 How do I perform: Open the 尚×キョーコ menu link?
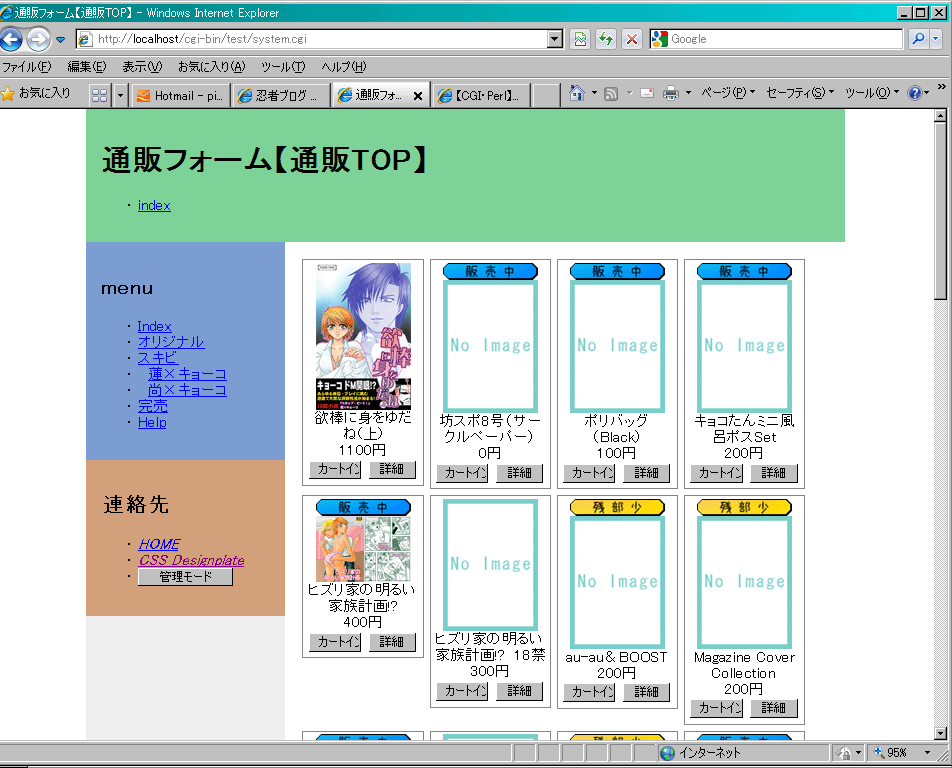[x=187, y=390]
